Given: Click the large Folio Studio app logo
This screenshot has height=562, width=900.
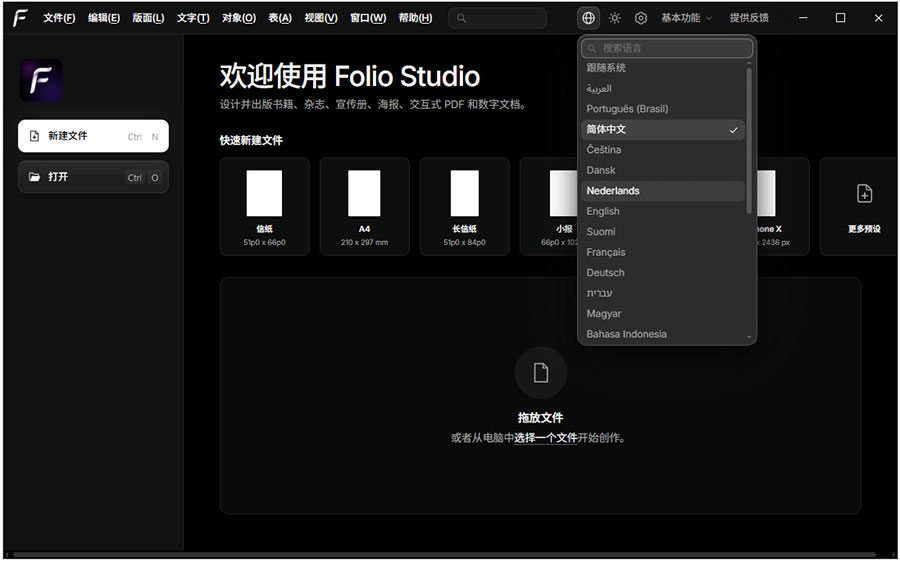Looking at the screenshot, I should pyautogui.click(x=41, y=80).
